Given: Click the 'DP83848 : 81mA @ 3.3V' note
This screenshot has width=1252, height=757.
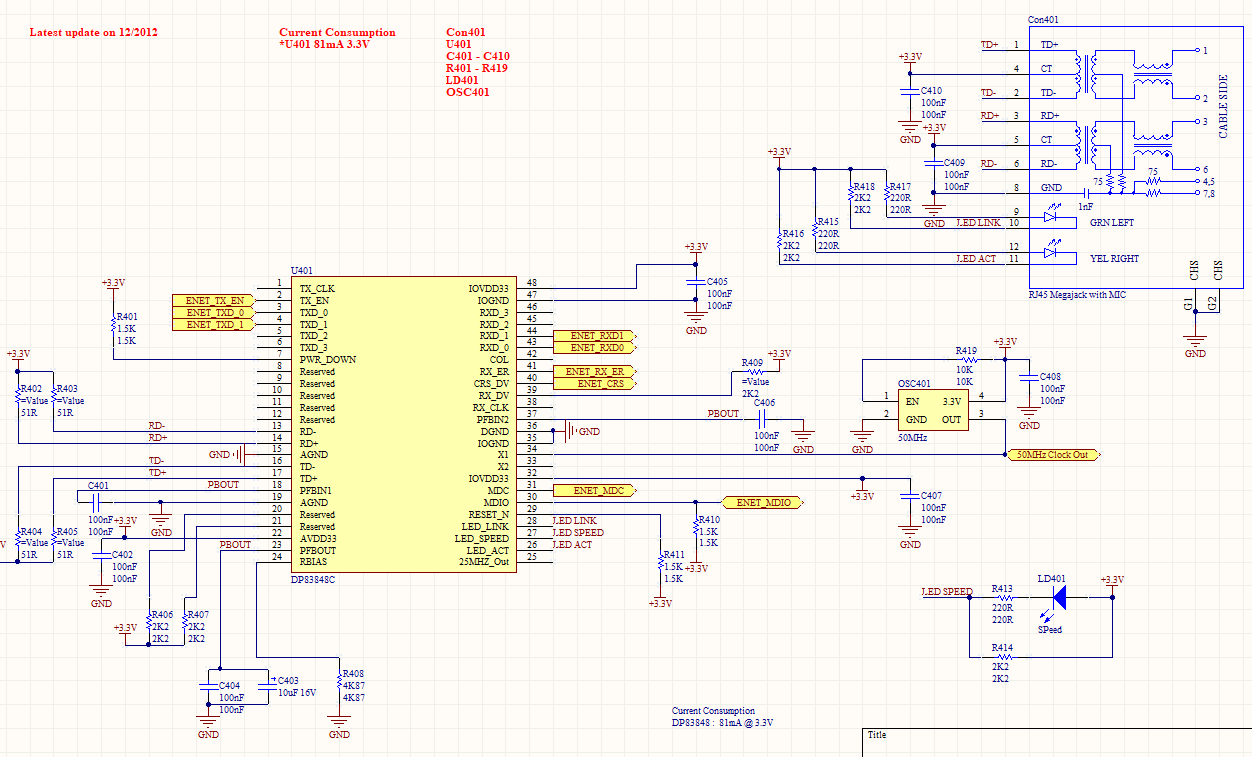Looking at the screenshot, I should [722, 723].
